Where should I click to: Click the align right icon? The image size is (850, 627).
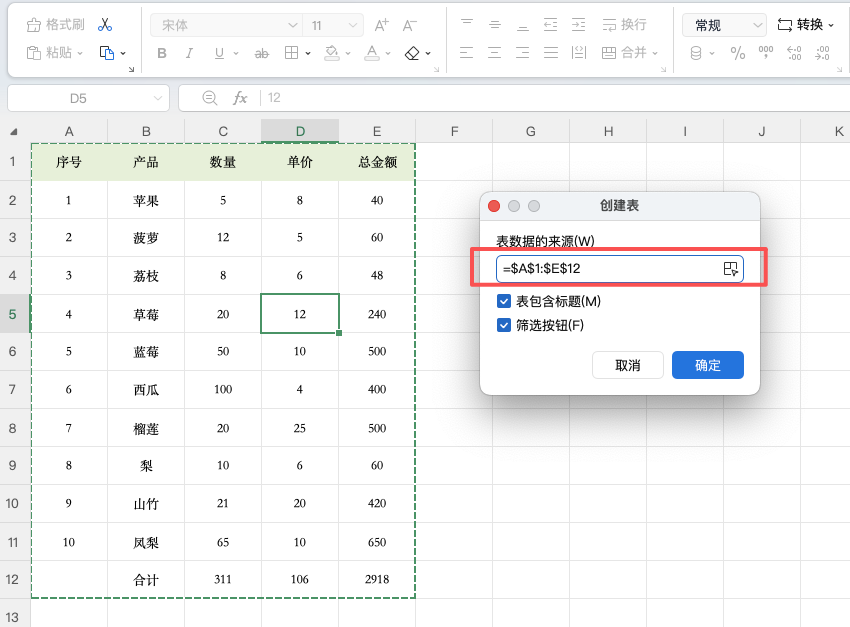point(523,53)
